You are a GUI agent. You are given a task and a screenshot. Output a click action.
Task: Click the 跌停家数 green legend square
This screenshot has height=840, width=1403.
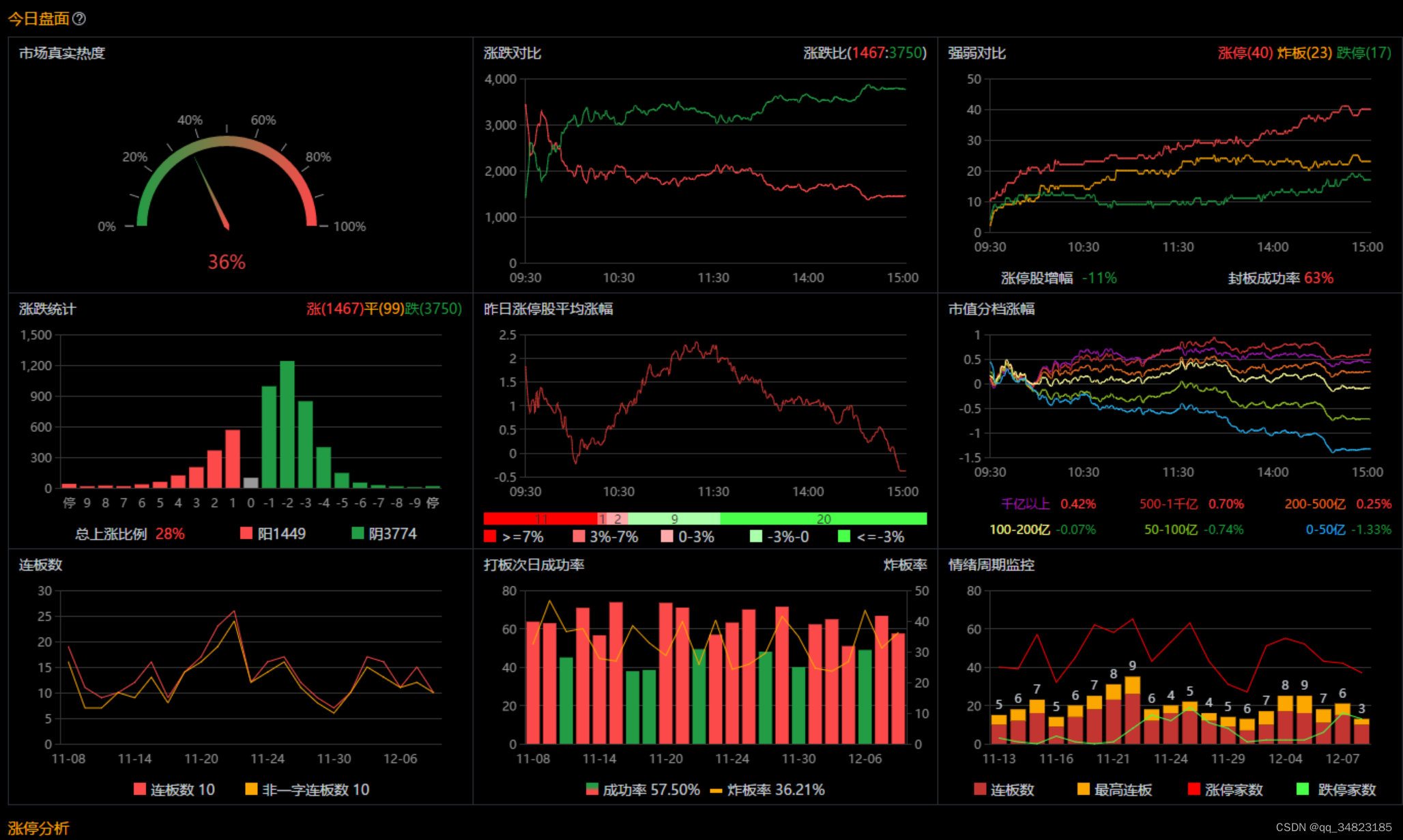click(x=1302, y=789)
